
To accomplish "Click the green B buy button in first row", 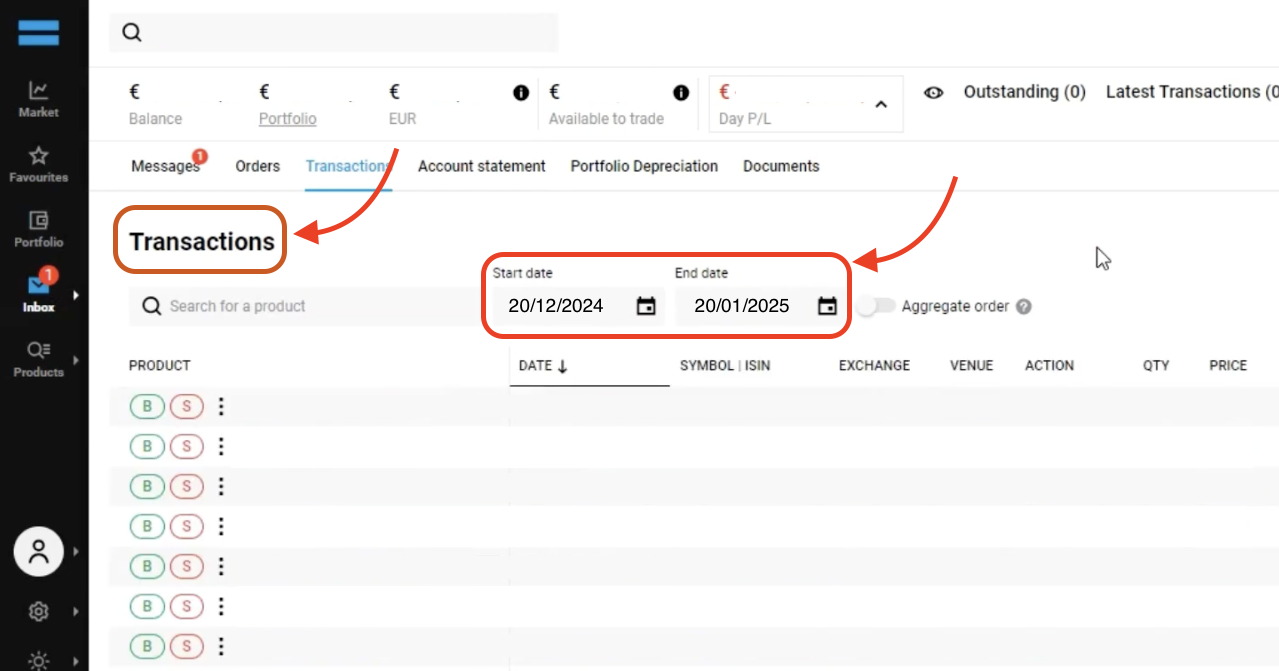I will 147,406.
